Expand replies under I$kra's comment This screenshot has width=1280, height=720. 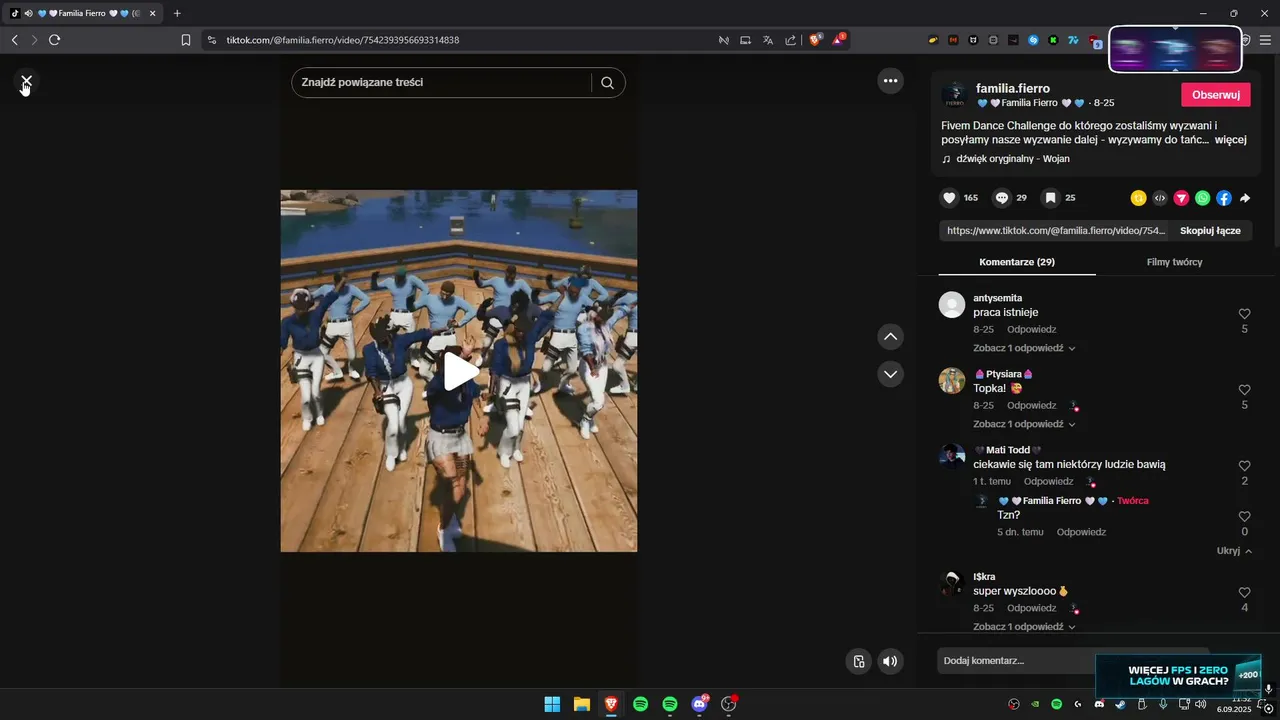(x=1024, y=627)
